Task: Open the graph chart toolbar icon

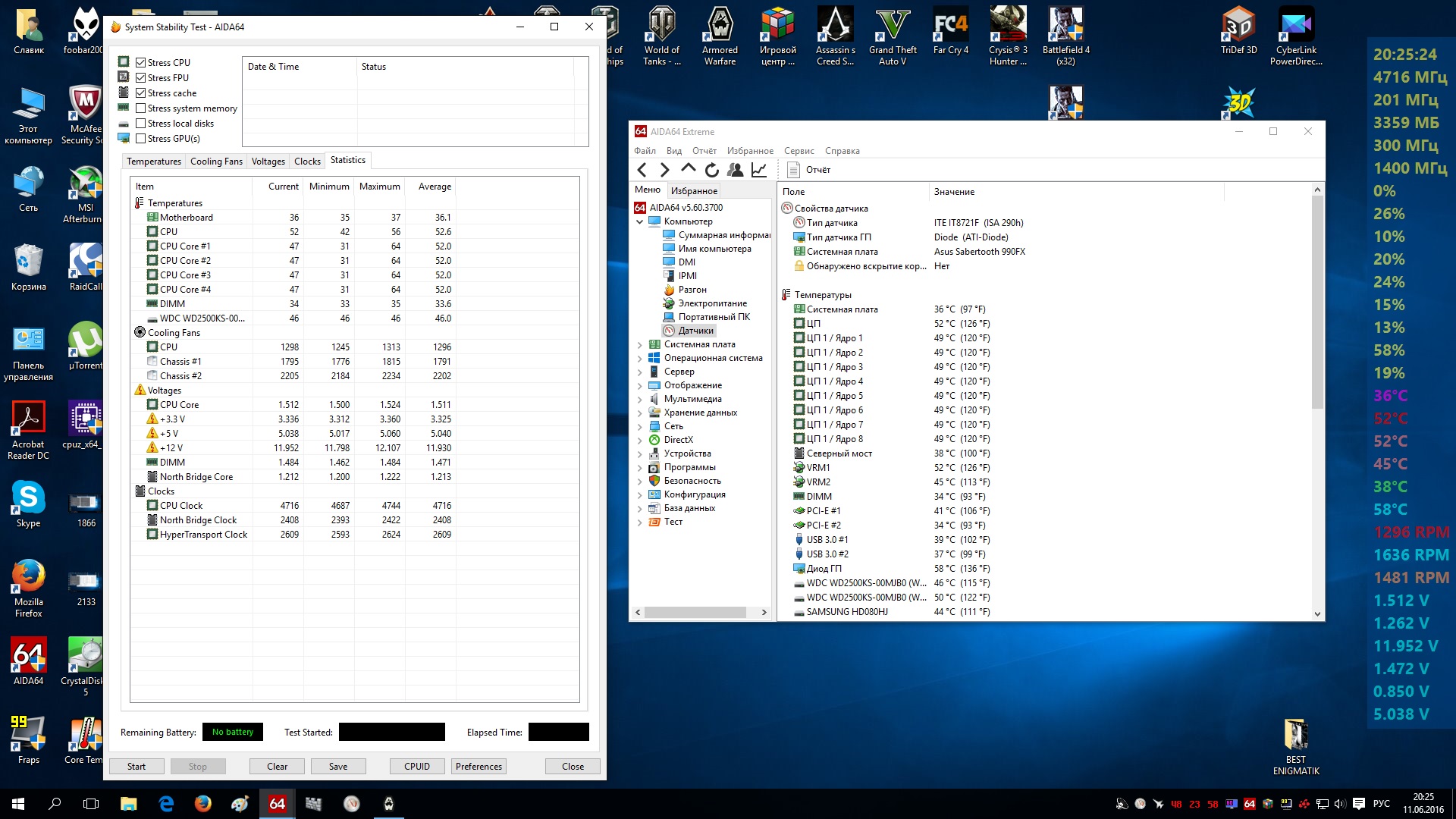Action: (758, 170)
